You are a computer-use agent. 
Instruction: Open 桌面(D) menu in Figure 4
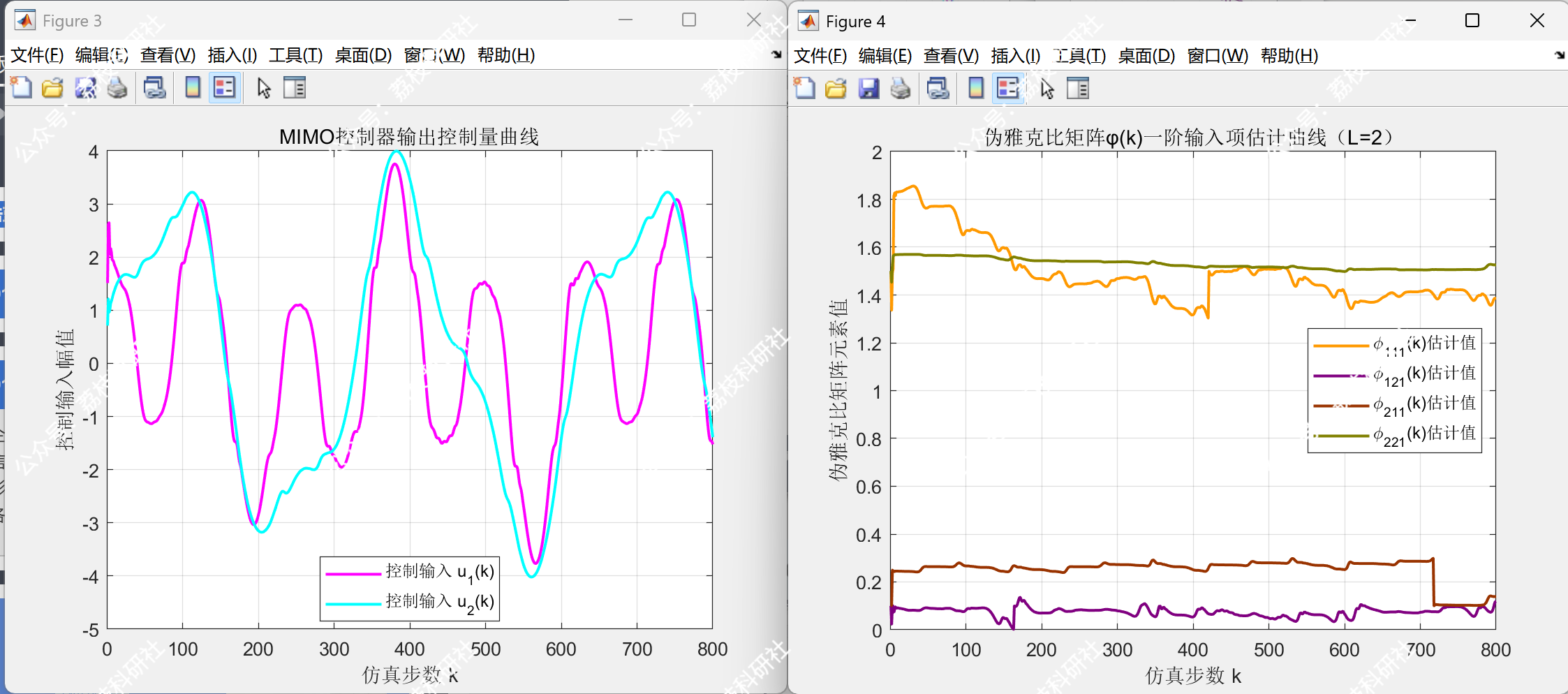click(x=1146, y=56)
